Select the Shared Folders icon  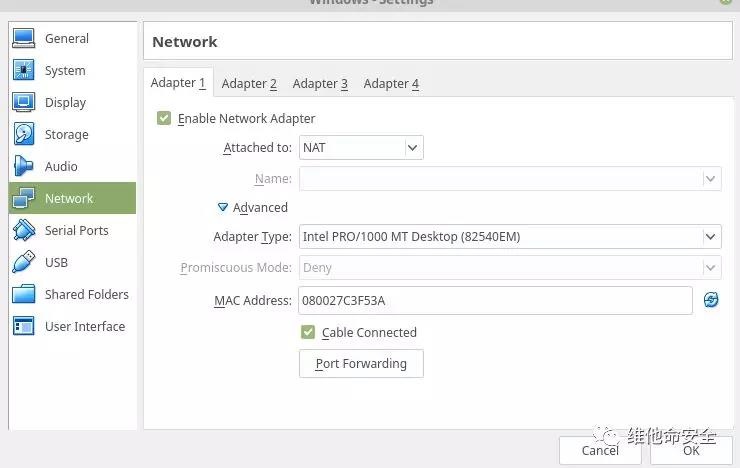pos(24,295)
